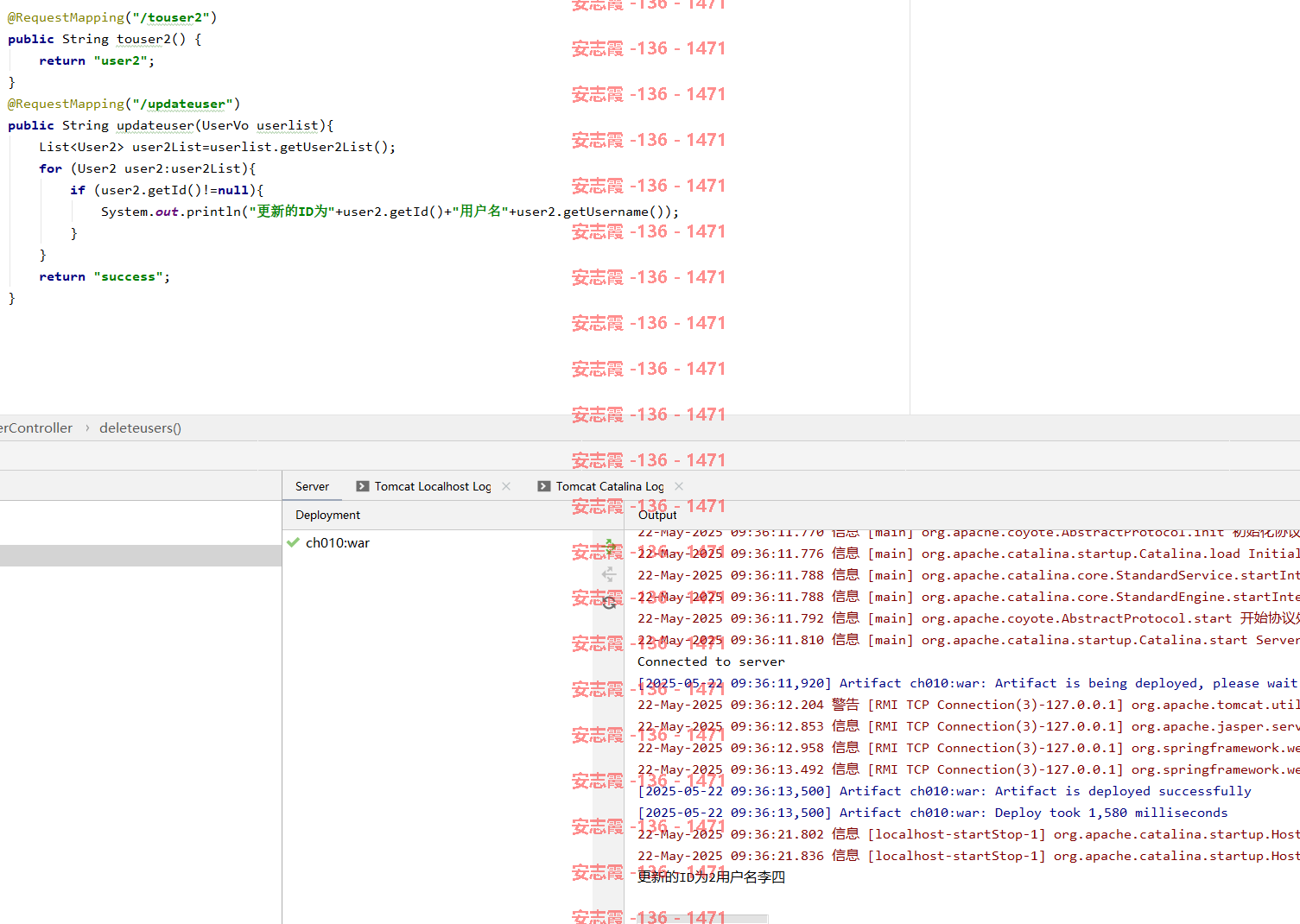Click the Output panel header
The image size is (1300, 924).
tap(657, 515)
